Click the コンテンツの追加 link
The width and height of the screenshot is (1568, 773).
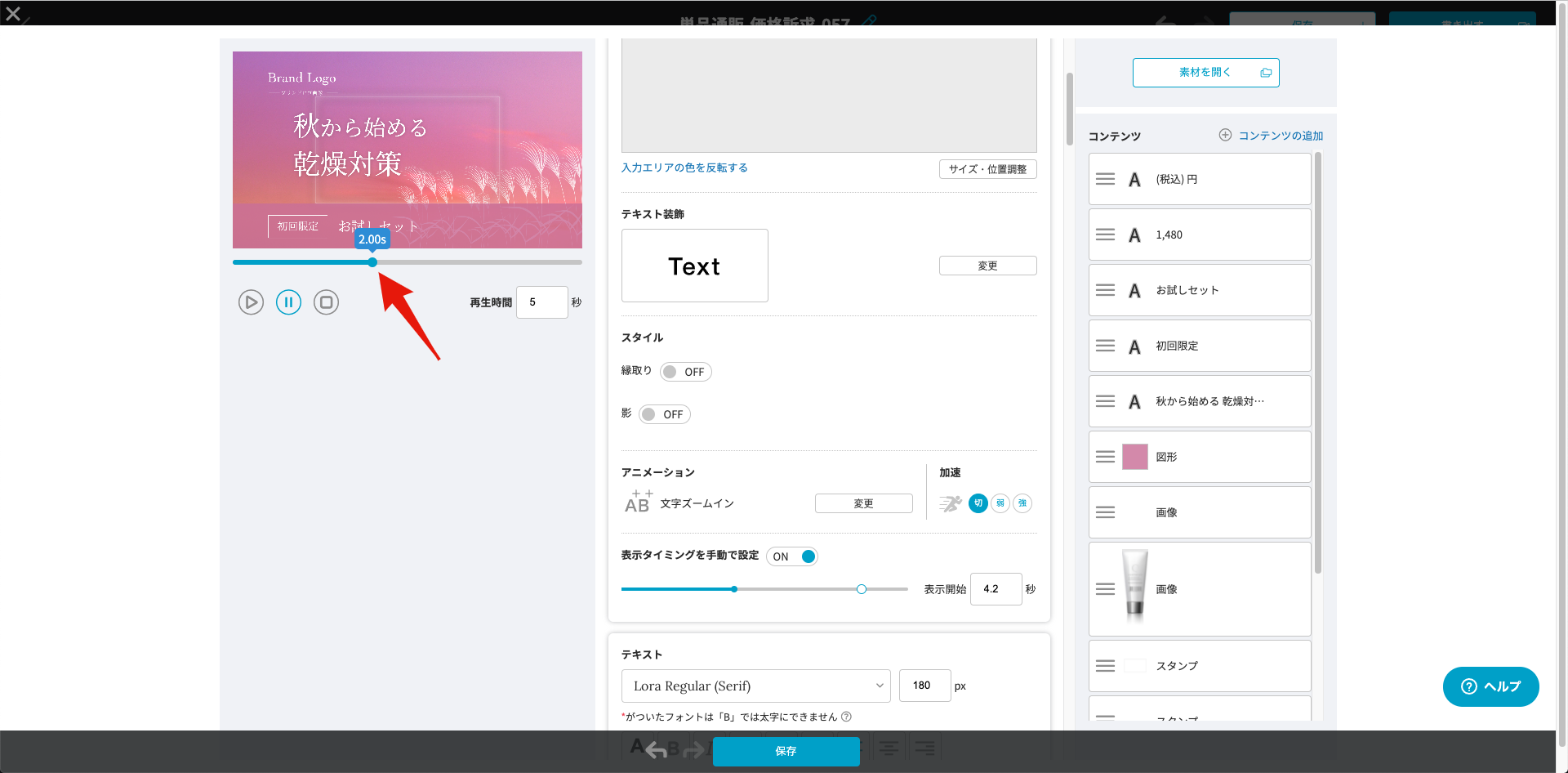(x=1281, y=136)
